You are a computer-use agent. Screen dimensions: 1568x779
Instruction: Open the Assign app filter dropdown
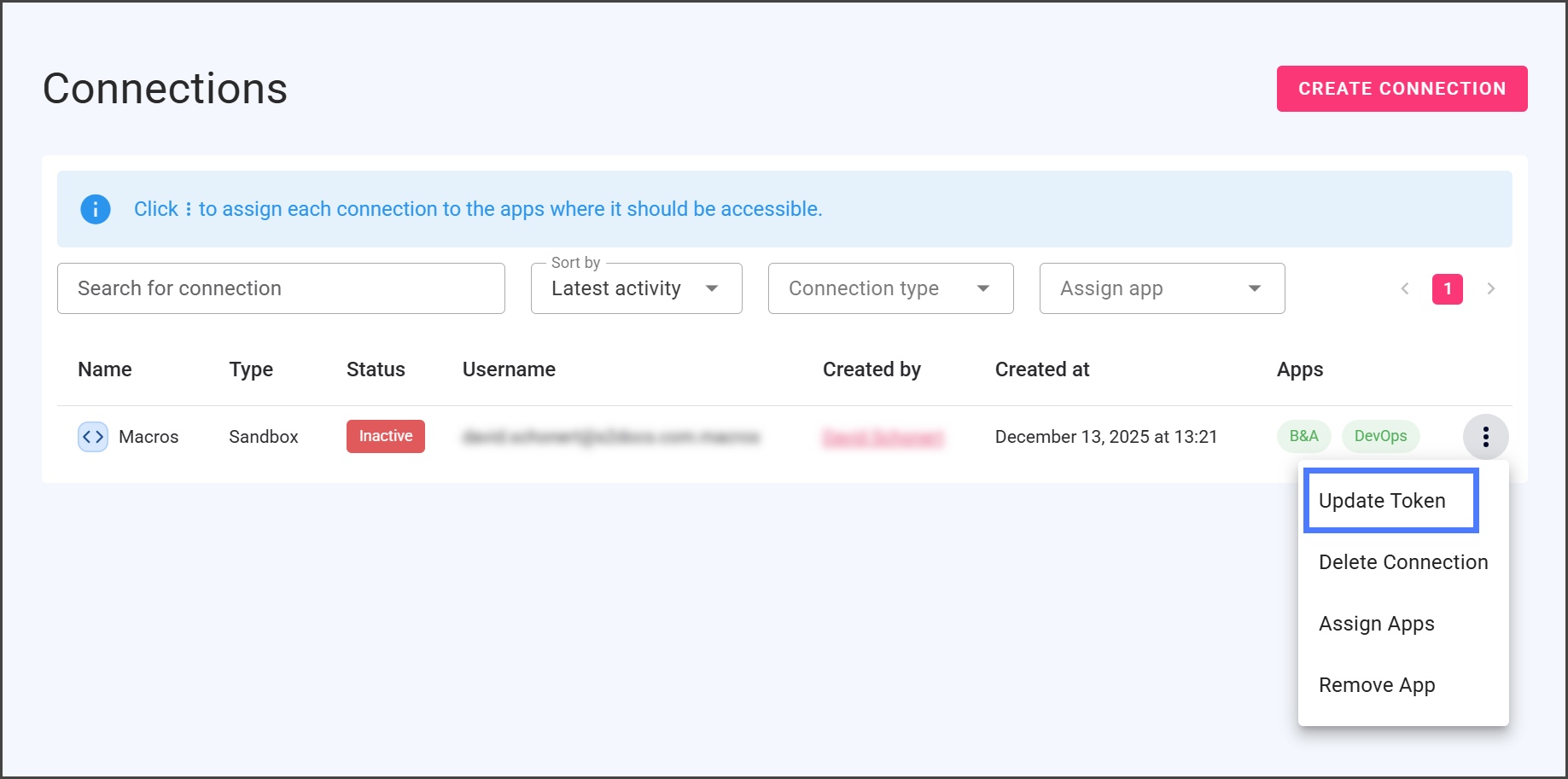(x=1162, y=288)
